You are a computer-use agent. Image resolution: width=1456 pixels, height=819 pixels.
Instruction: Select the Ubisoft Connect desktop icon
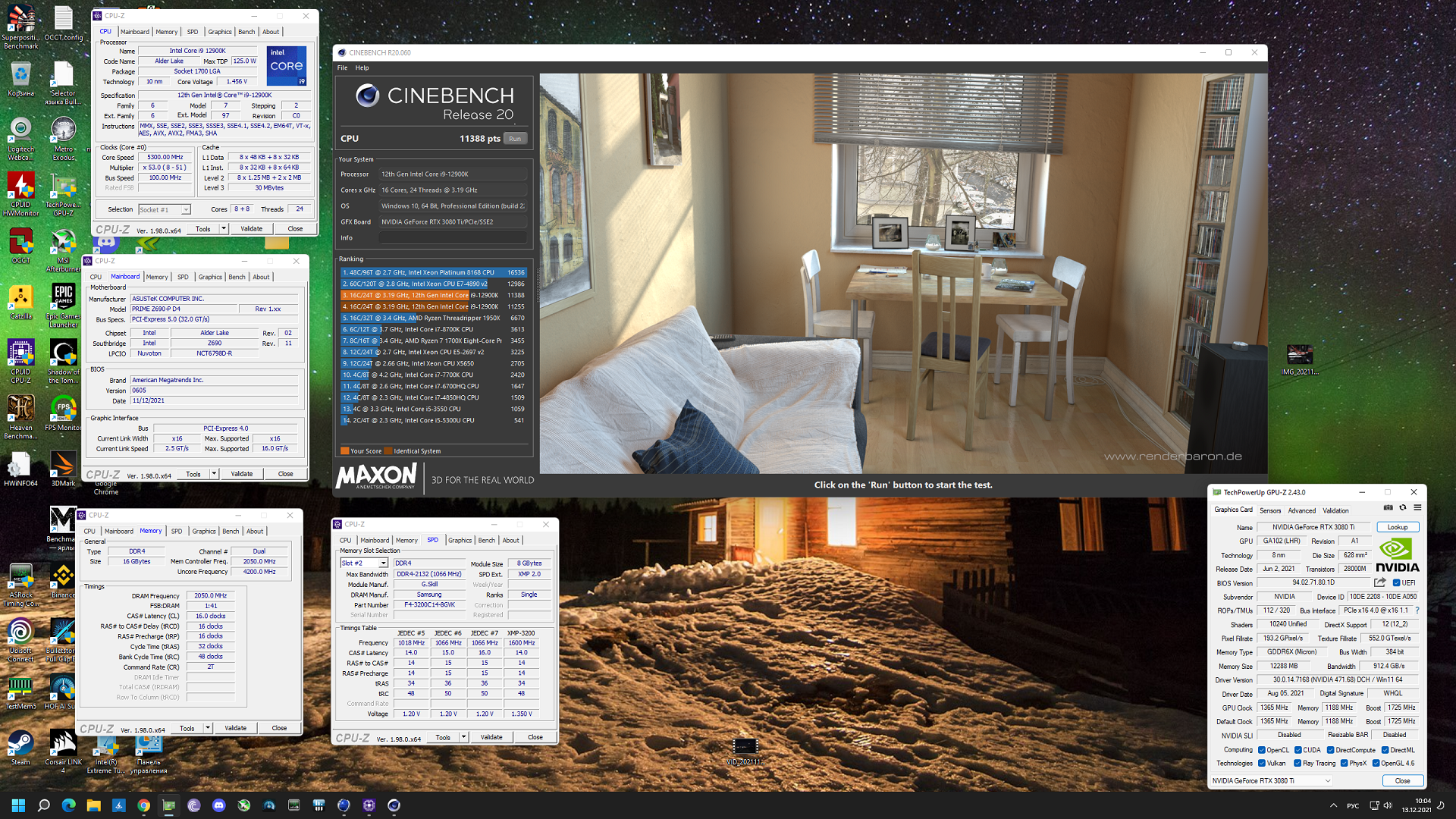pyautogui.click(x=20, y=641)
